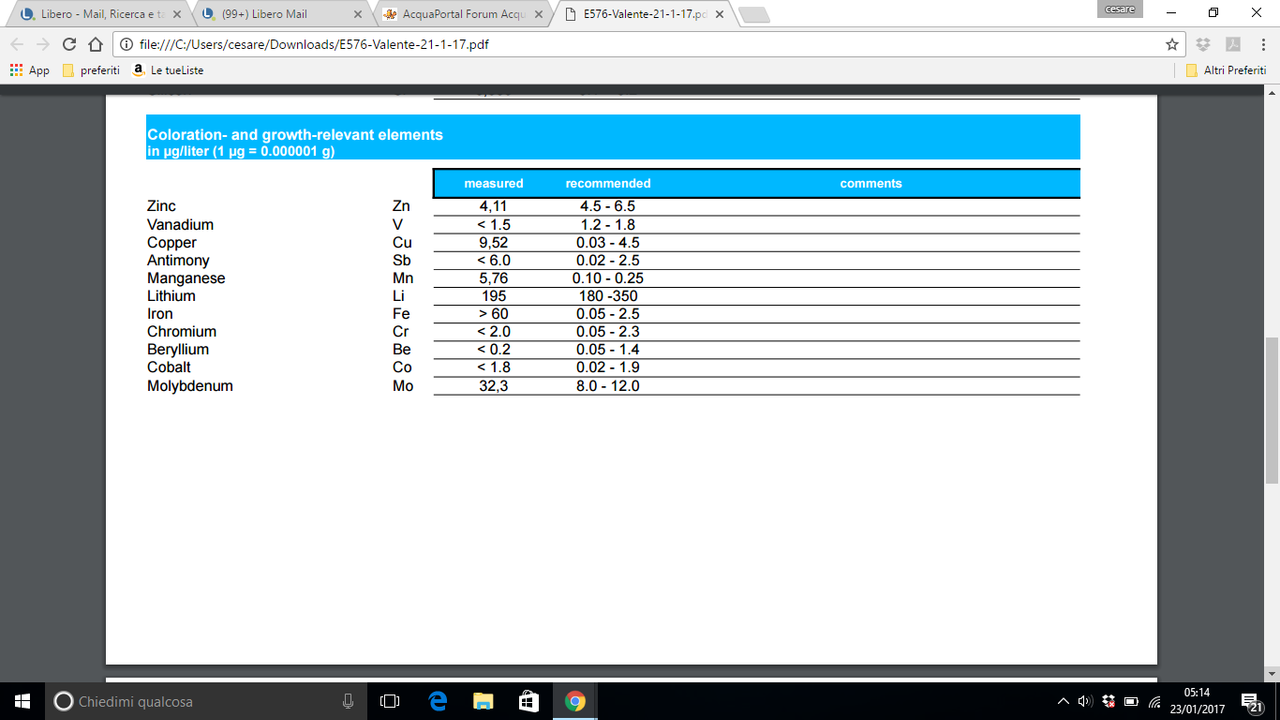
Task: Launch Microsoft Edge from the taskbar
Action: [436, 702]
